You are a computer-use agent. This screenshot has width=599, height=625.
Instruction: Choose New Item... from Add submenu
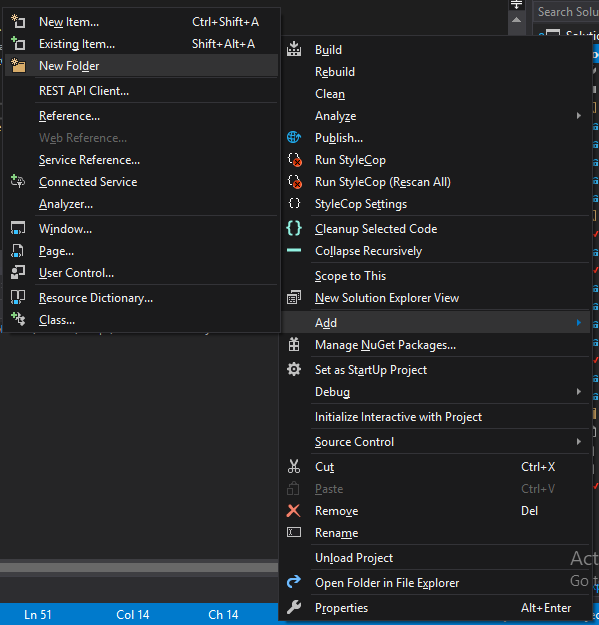[141, 22]
